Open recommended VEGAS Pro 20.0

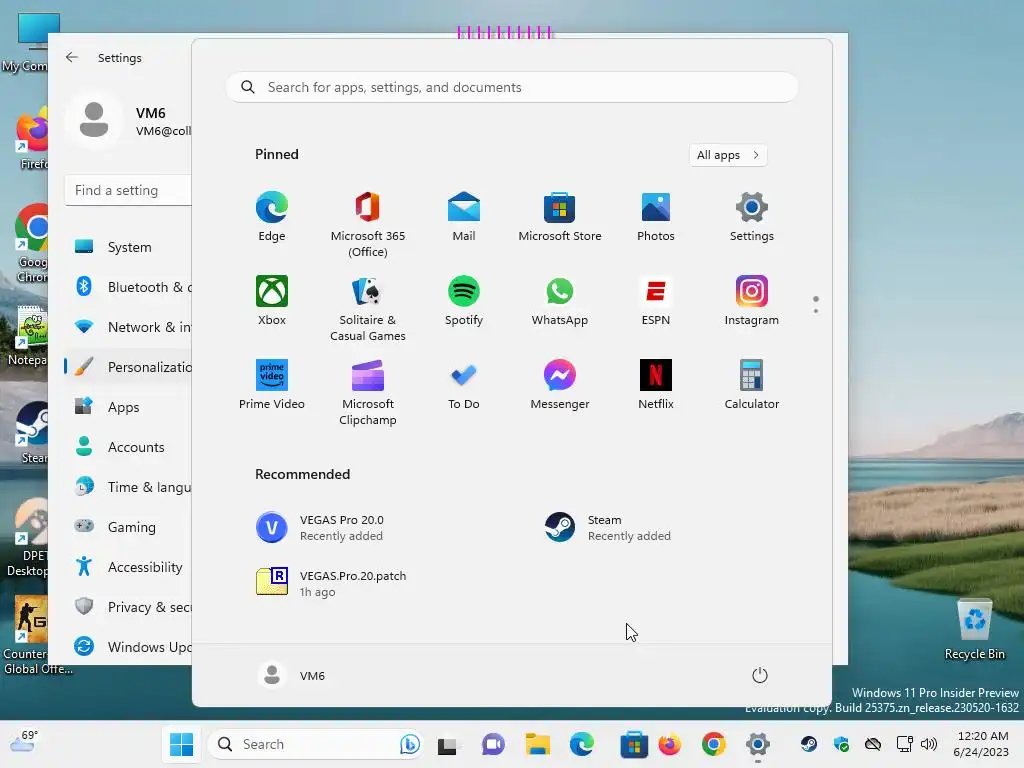(x=320, y=528)
